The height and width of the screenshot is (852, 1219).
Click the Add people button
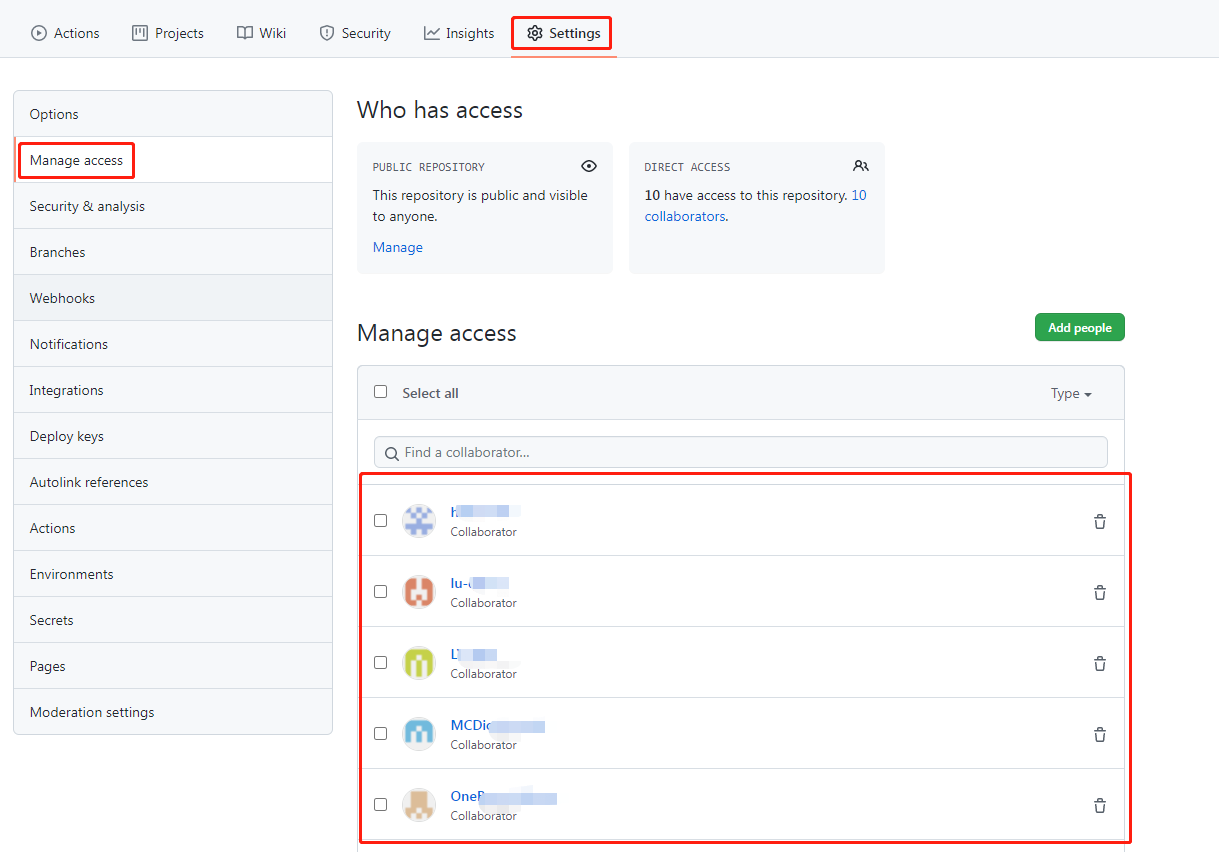tap(1079, 327)
